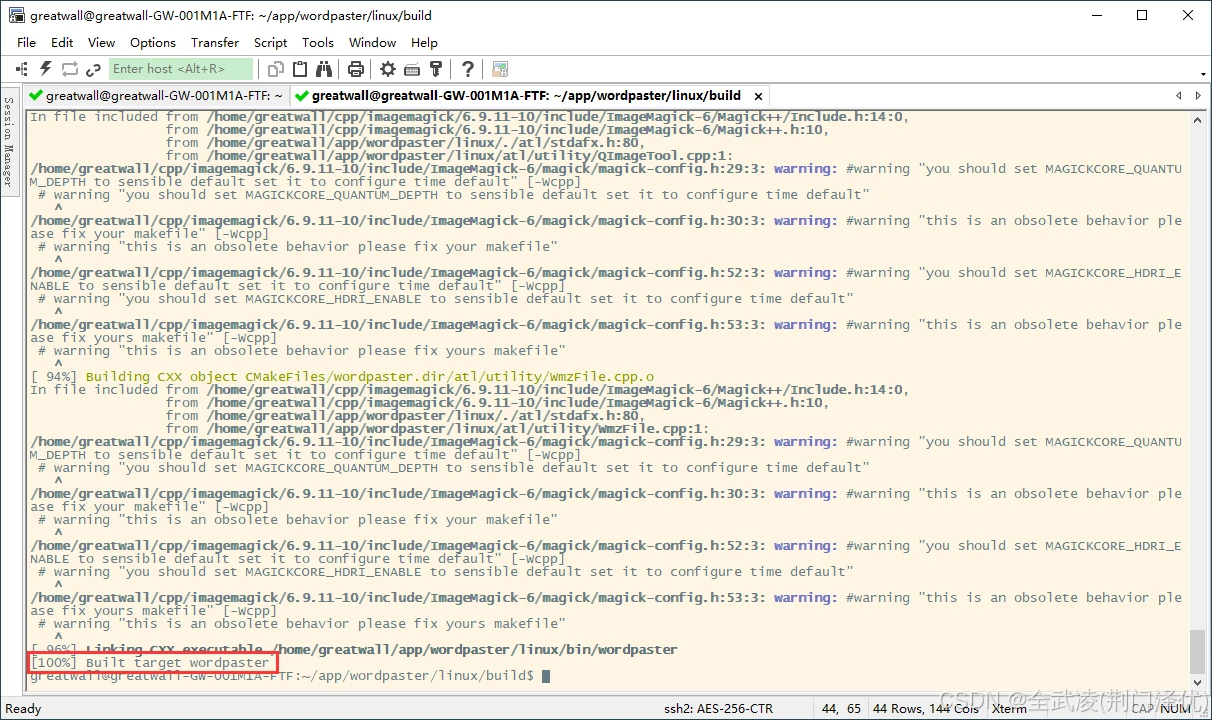
Task: Click the terminal scrollbar up arrow
Action: (x=1197, y=118)
